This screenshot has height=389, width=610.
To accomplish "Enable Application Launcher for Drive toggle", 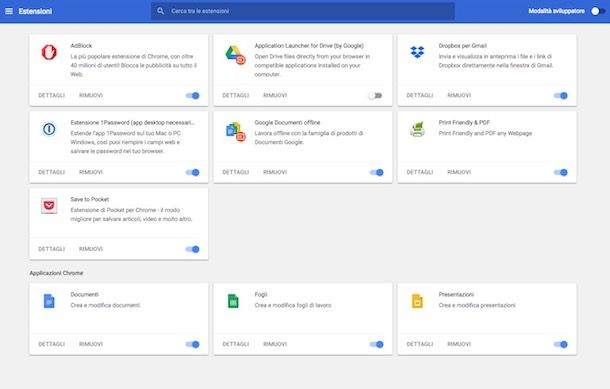I will tap(375, 96).
